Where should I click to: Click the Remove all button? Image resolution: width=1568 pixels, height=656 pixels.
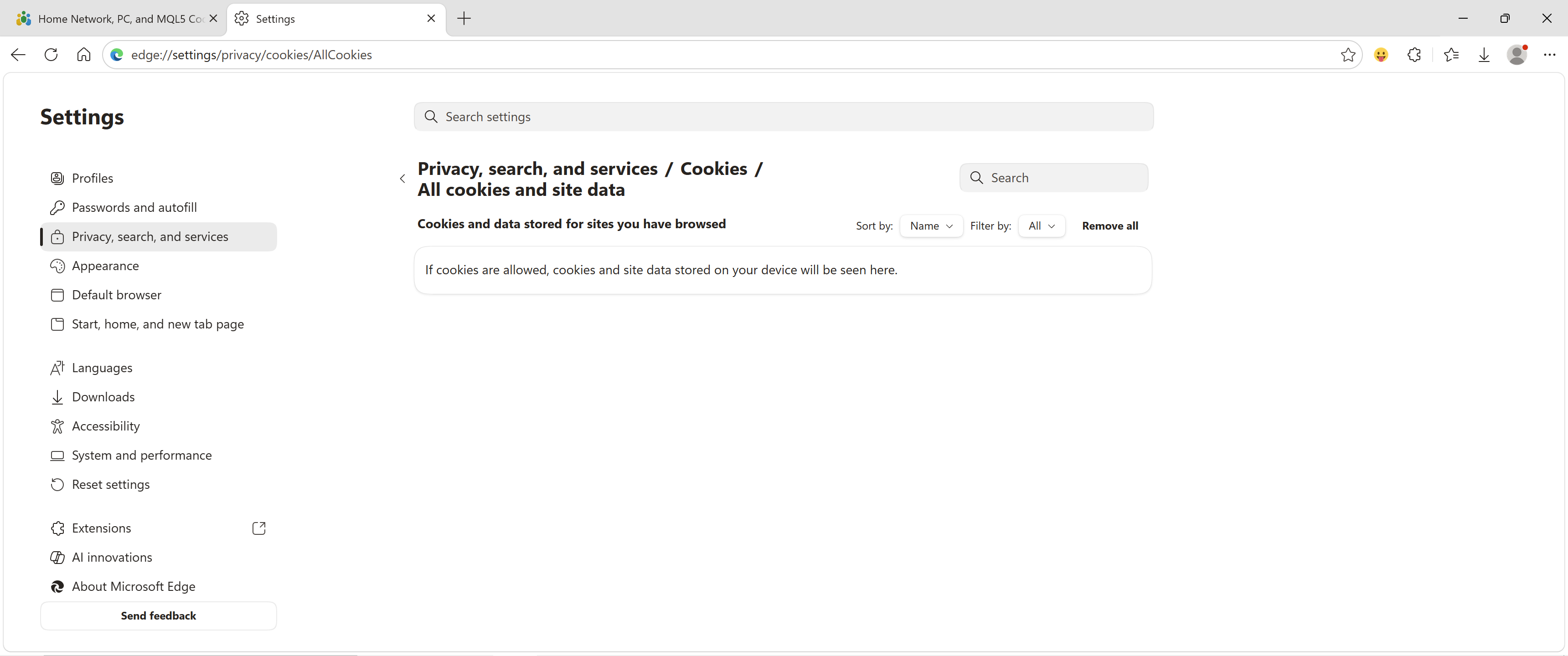click(x=1109, y=226)
